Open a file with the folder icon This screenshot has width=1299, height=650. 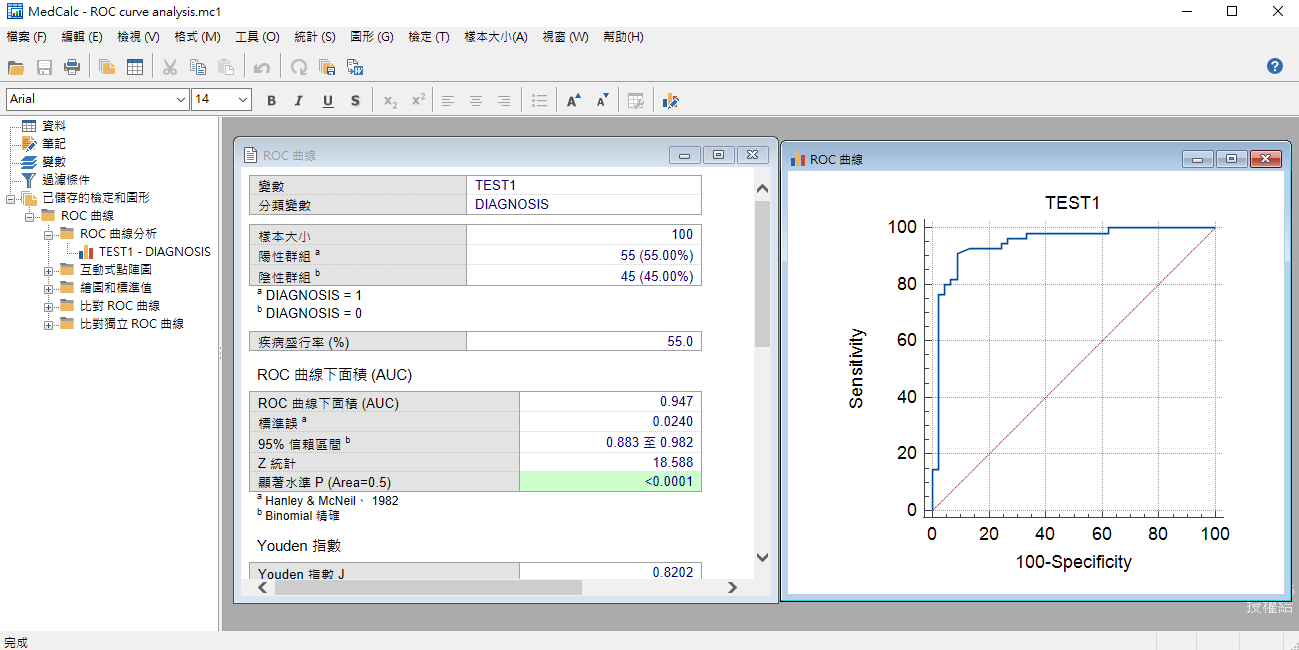(16, 67)
